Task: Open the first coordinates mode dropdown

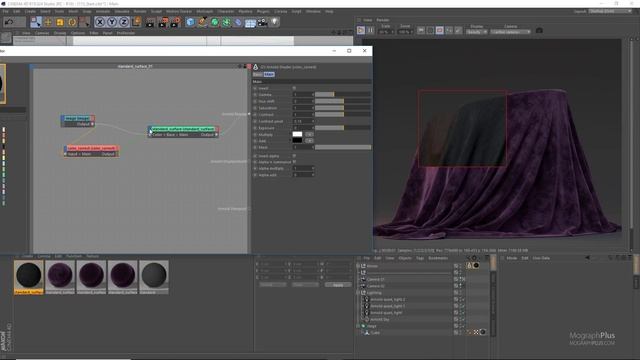Action: coord(273,285)
